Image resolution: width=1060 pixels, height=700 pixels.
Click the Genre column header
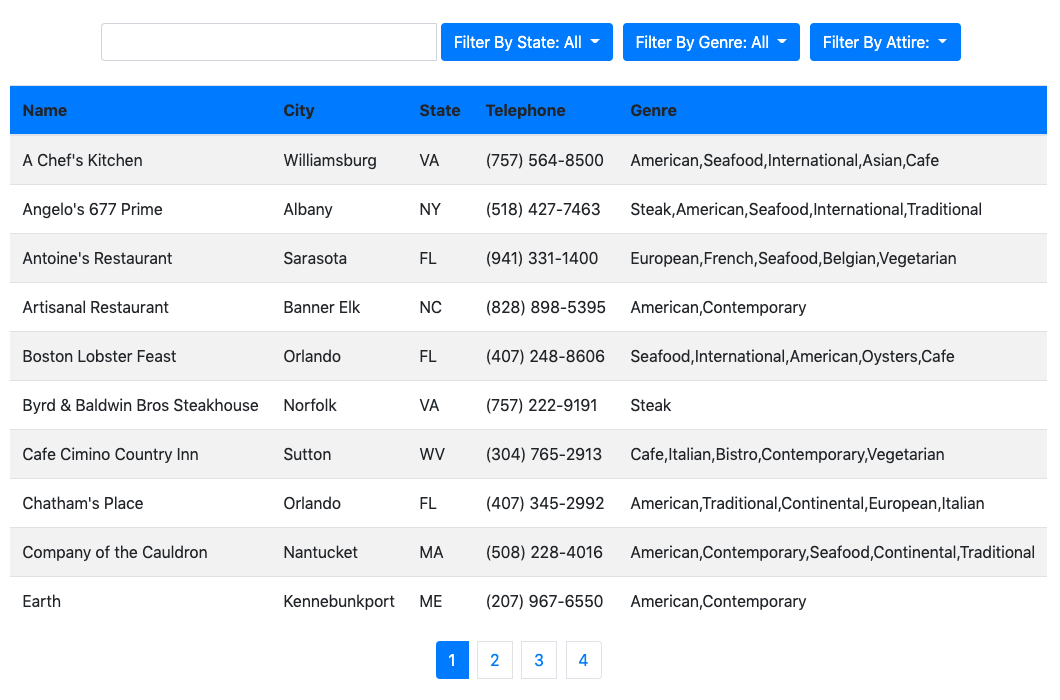[x=653, y=110]
